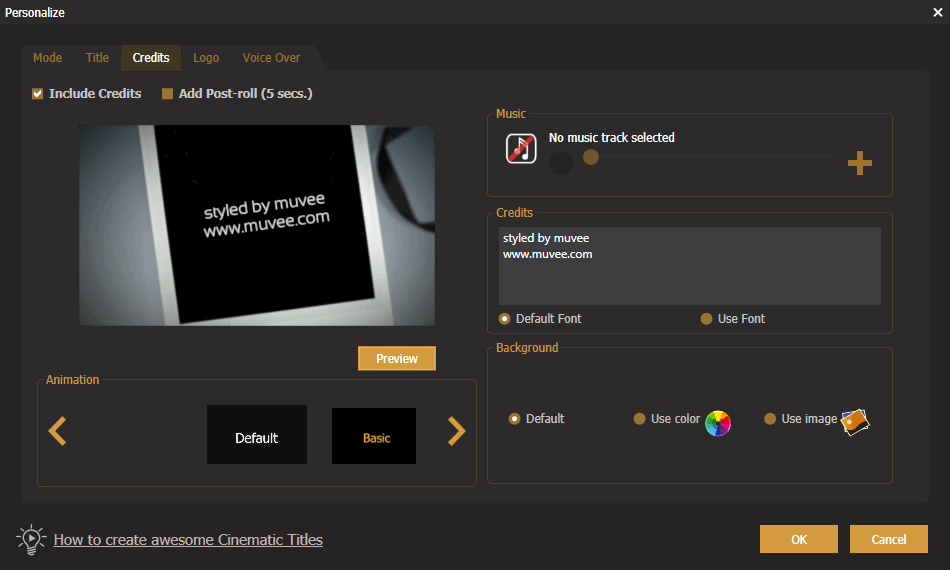Open the Voice Over tab
Image resolution: width=950 pixels, height=570 pixels.
click(x=271, y=58)
